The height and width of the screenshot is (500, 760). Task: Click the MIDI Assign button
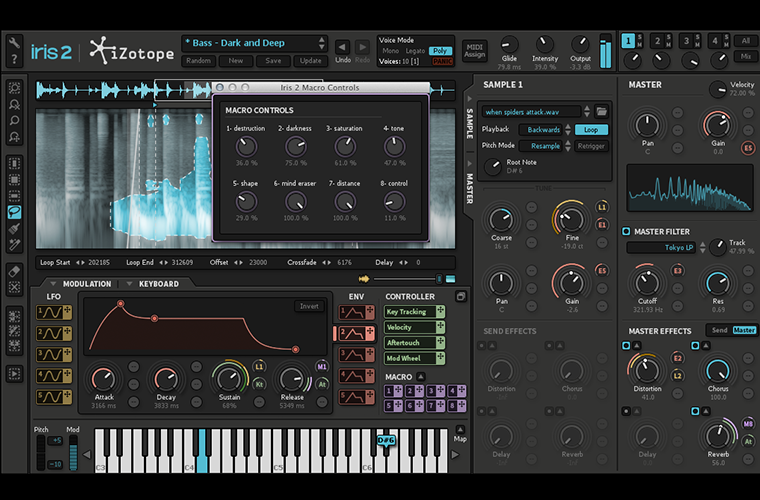475,51
